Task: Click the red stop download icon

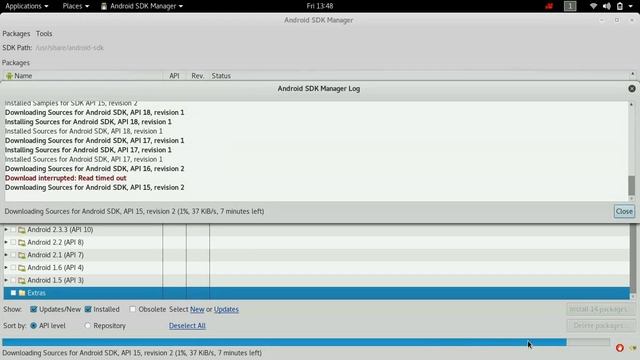Action: click(619, 348)
